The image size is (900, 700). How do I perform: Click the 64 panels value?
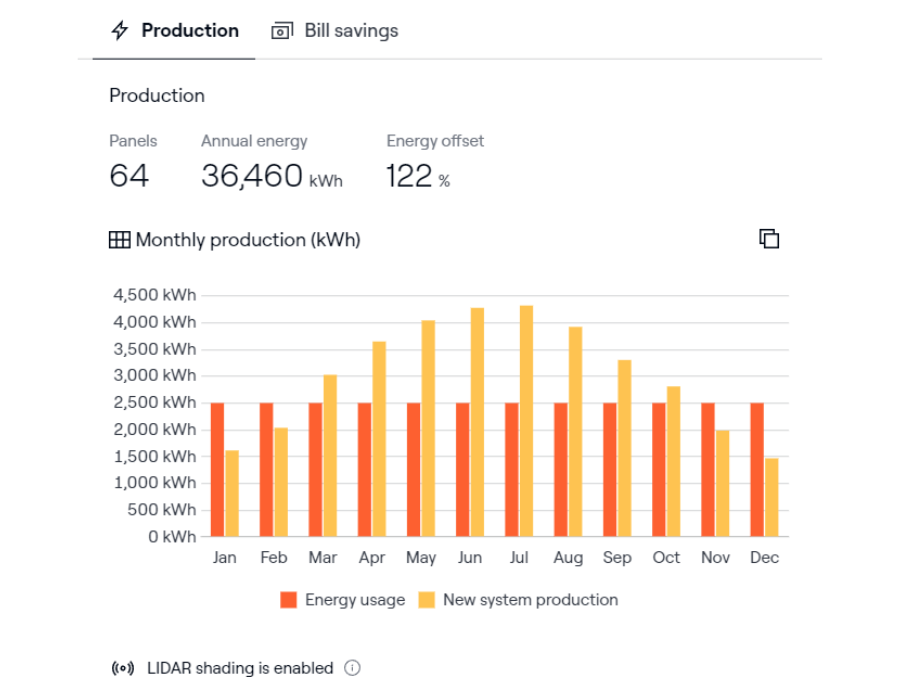[x=129, y=176]
